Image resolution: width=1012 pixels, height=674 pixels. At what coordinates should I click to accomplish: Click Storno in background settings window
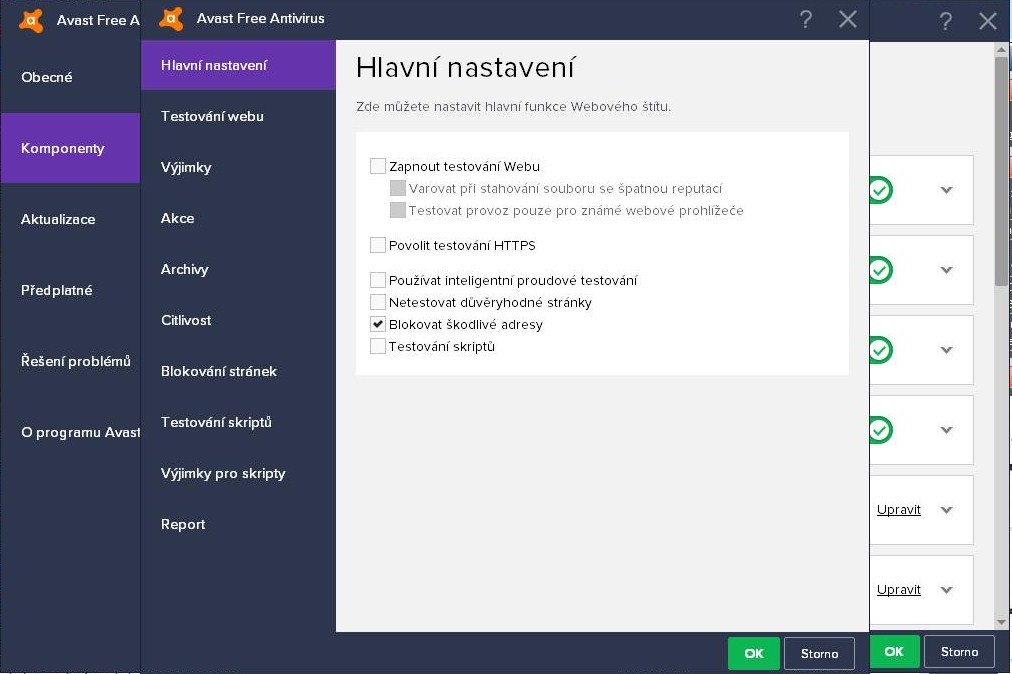960,651
